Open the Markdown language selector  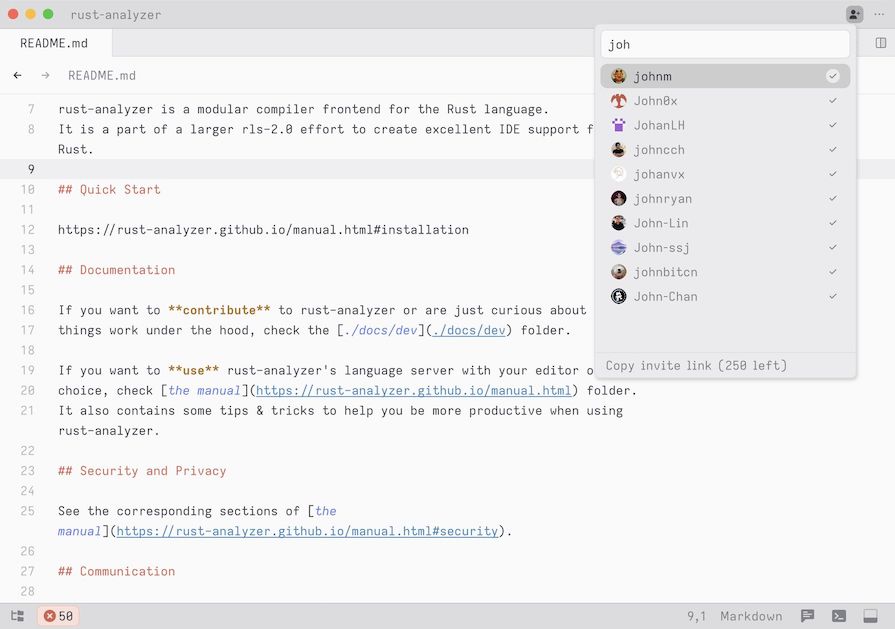click(x=751, y=616)
